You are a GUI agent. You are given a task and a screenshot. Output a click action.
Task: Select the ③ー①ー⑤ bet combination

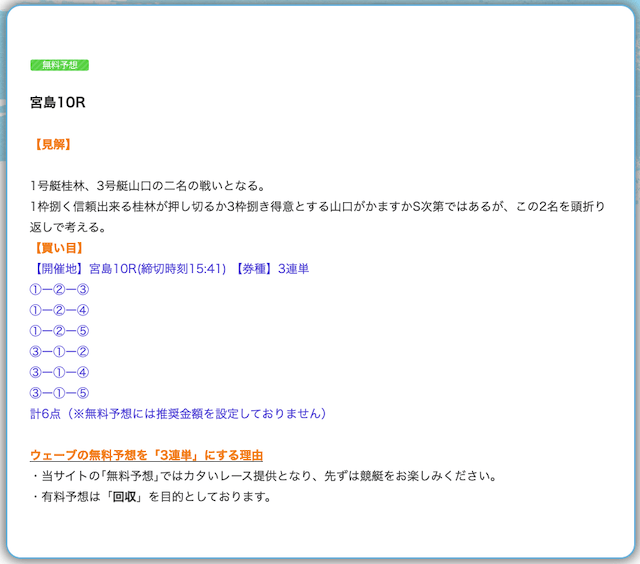(x=59, y=393)
